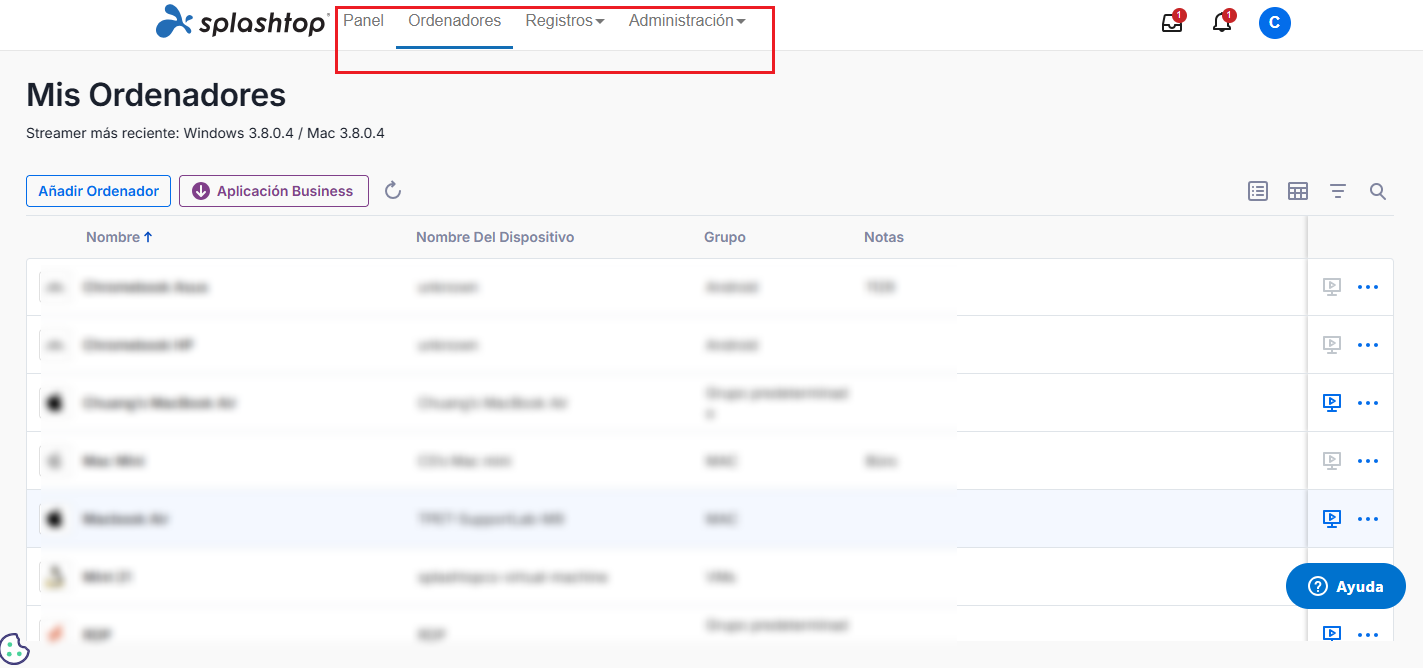Select the blurred Chromebook Asus name
The width and height of the screenshot is (1423, 668).
146,287
